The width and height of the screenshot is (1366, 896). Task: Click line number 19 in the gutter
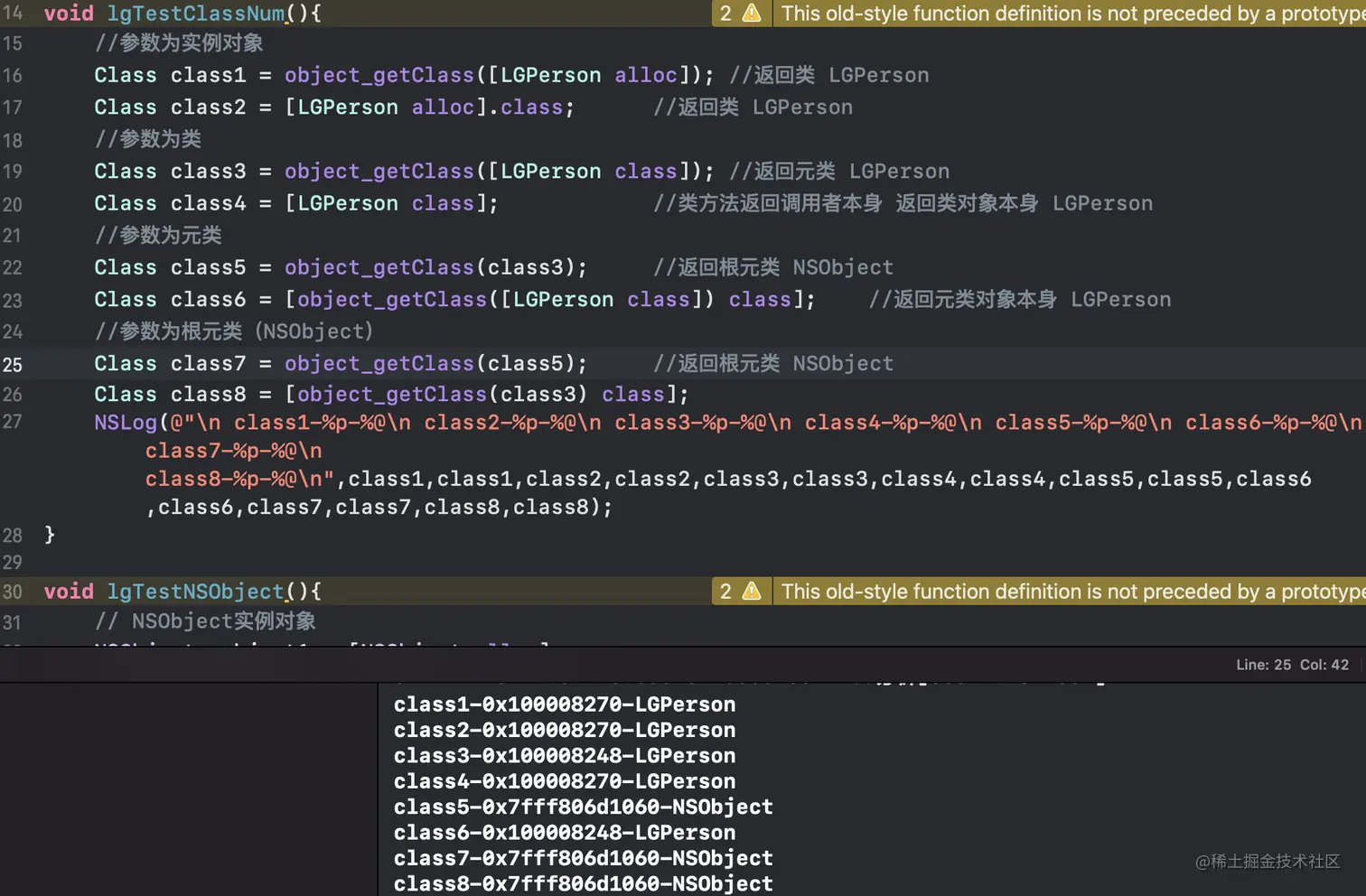(13, 172)
